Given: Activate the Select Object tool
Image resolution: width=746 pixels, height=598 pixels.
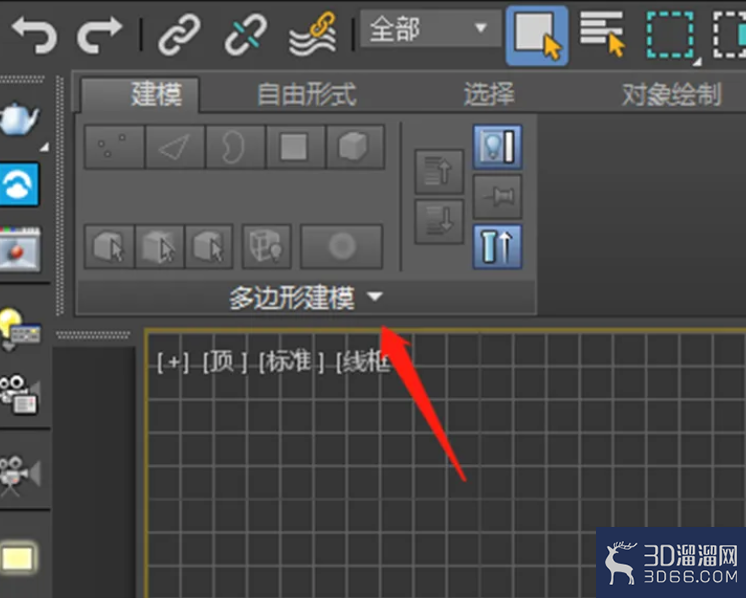Looking at the screenshot, I should 537,36.
